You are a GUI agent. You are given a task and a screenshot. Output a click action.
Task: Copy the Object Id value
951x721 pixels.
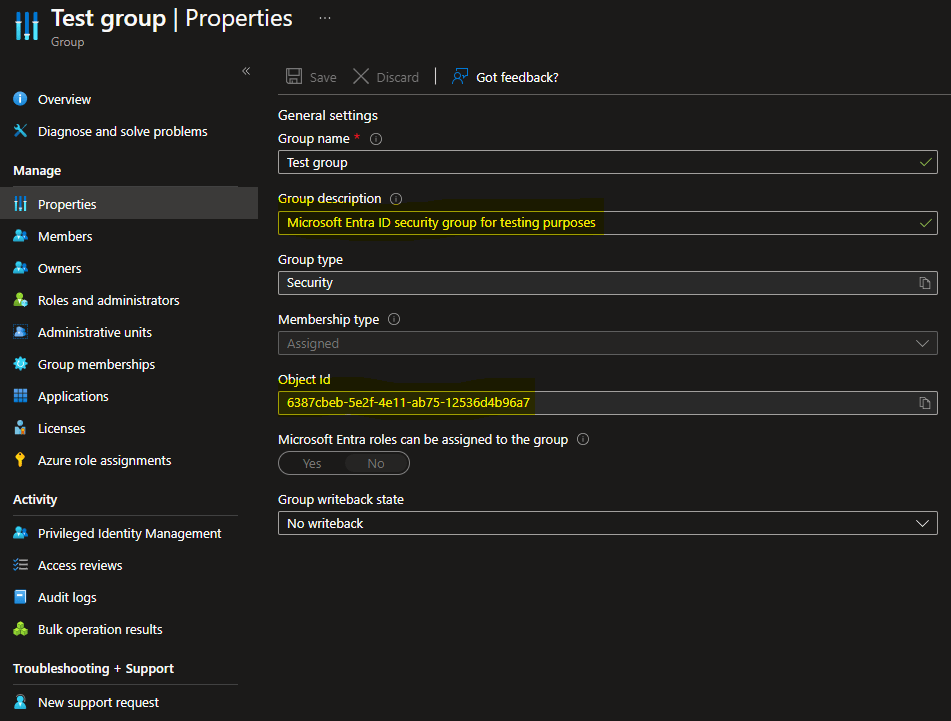click(x=925, y=403)
